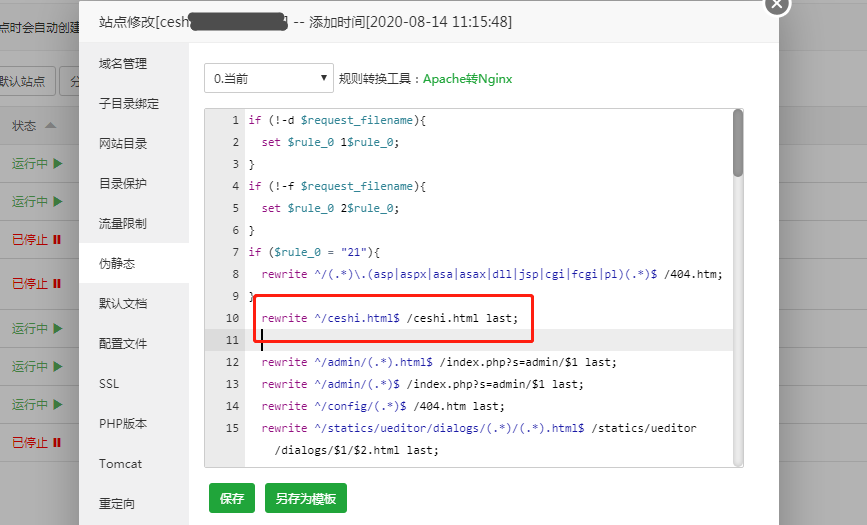867x525 pixels.
Task: Click second 已停止 pause icon in background list
Action: (x=57, y=284)
